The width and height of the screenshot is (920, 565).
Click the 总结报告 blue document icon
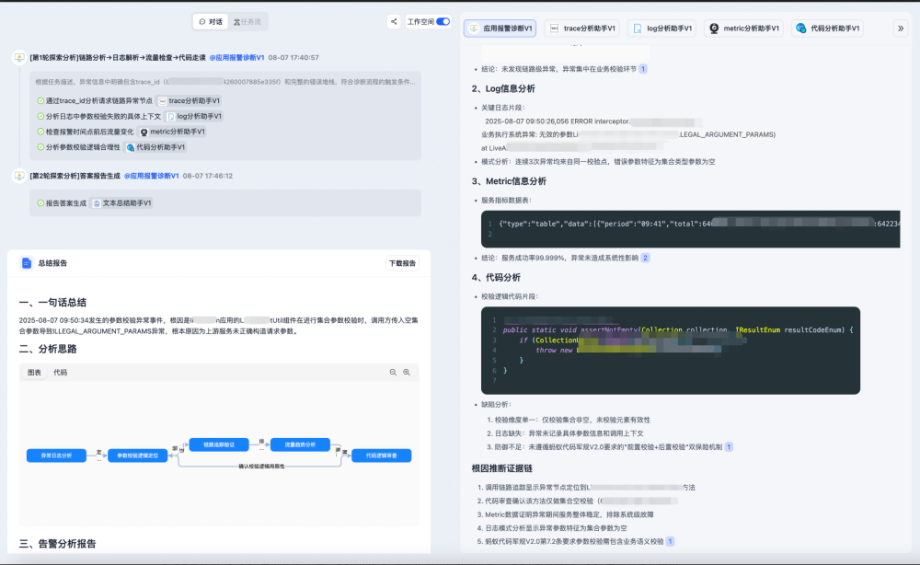coord(27,263)
